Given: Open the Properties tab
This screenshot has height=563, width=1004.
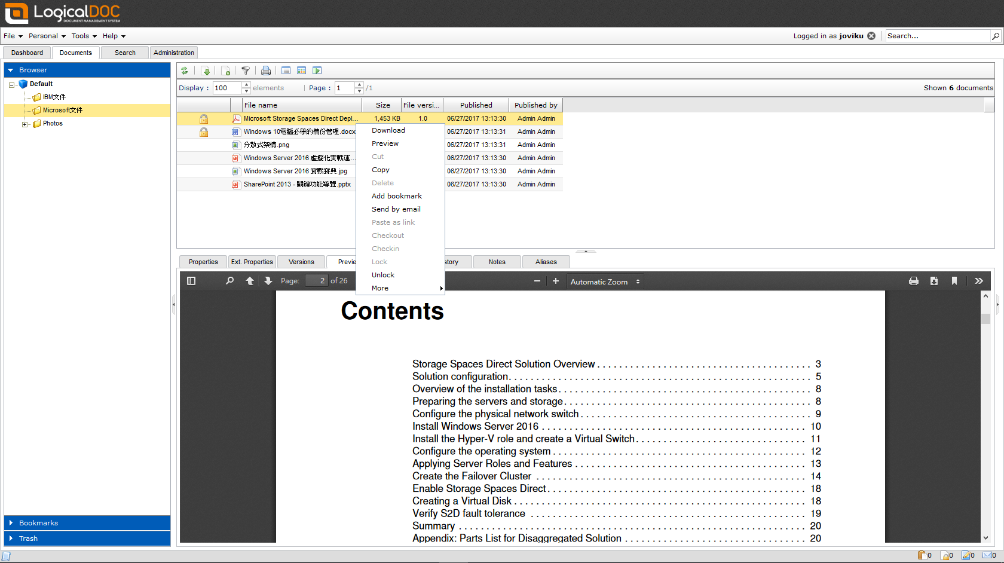Looking at the screenshot, I should (x=203, y=262).
